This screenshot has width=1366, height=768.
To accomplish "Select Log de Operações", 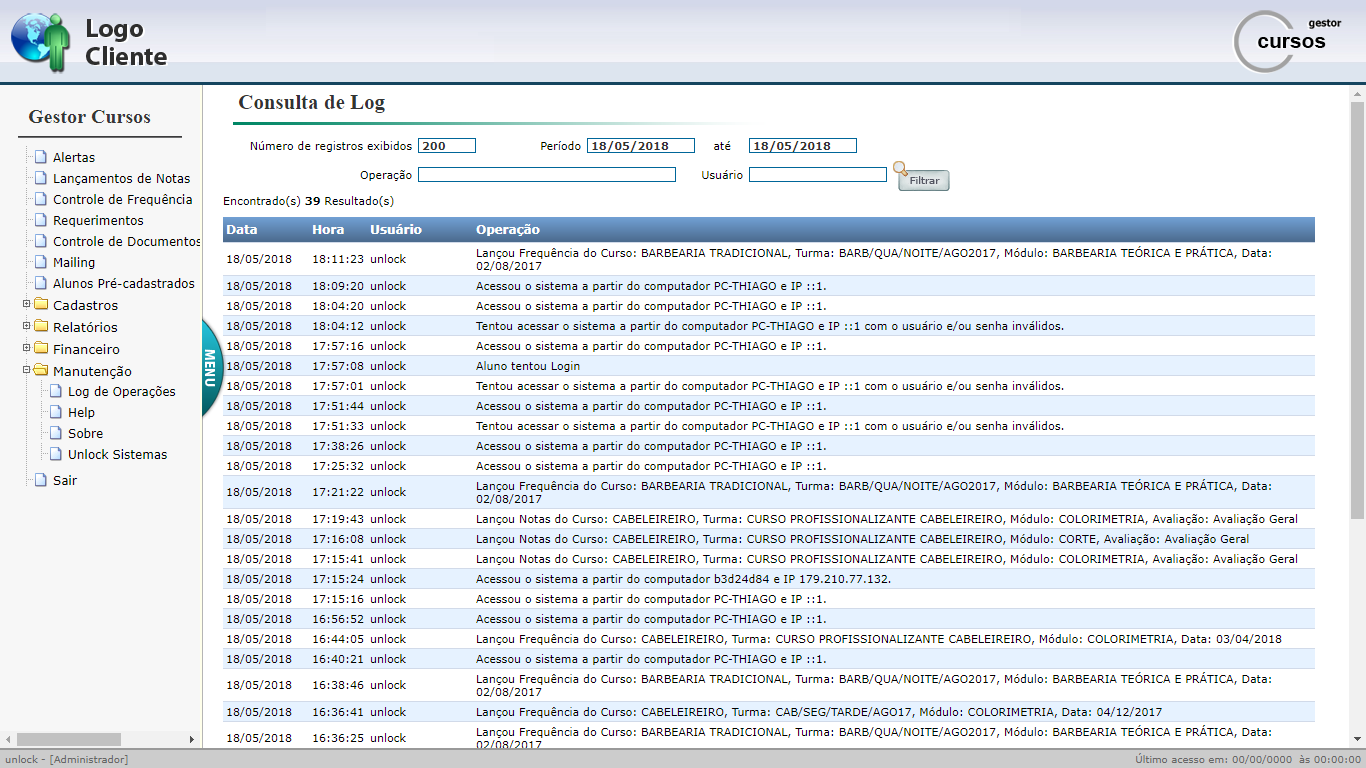I will click(121, 392).
